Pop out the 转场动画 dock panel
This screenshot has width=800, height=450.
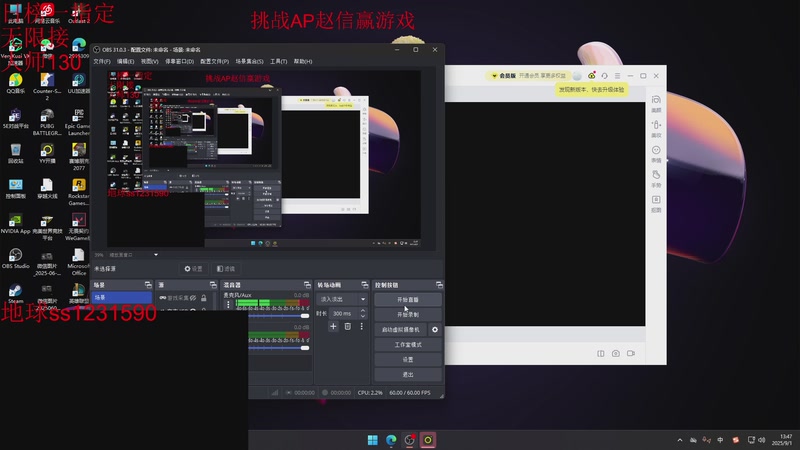(x=364, y=285)
